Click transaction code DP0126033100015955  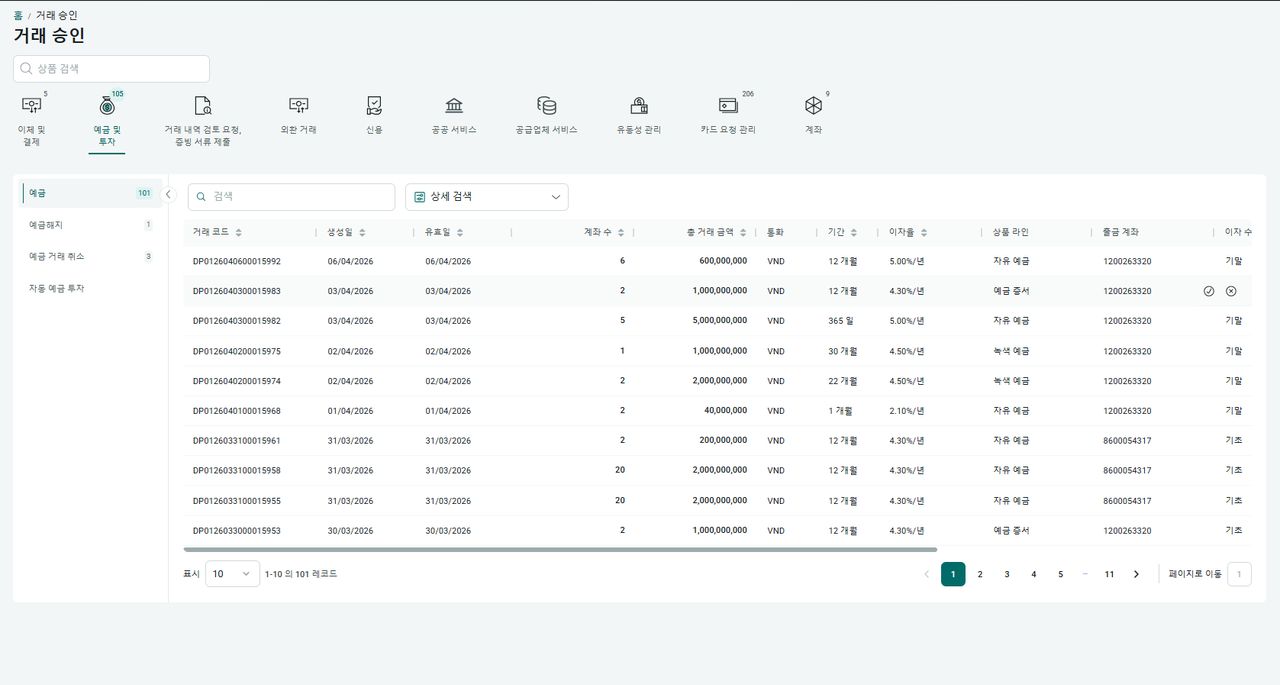tap(237, 501)
